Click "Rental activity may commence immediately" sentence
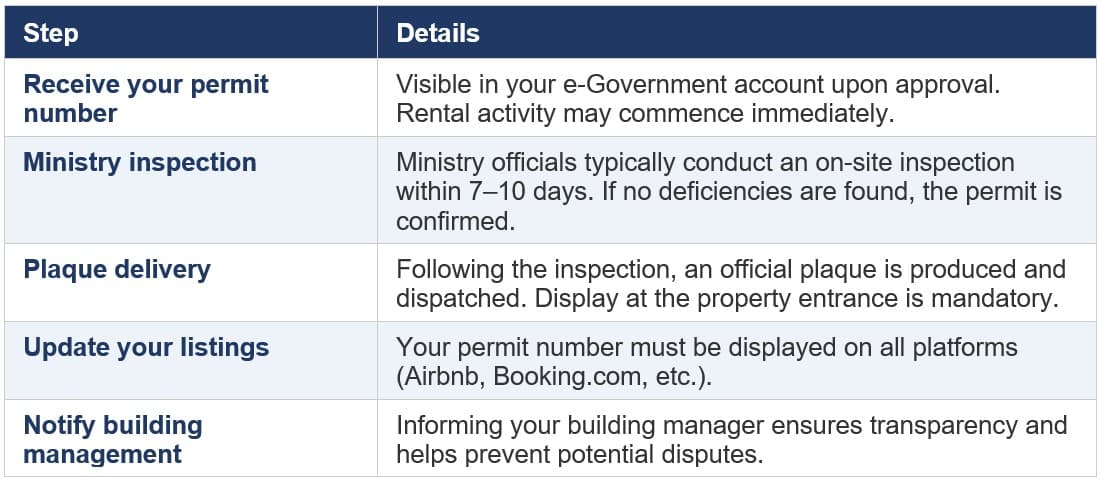This screenshot has width=1101, height=481. 643,113
